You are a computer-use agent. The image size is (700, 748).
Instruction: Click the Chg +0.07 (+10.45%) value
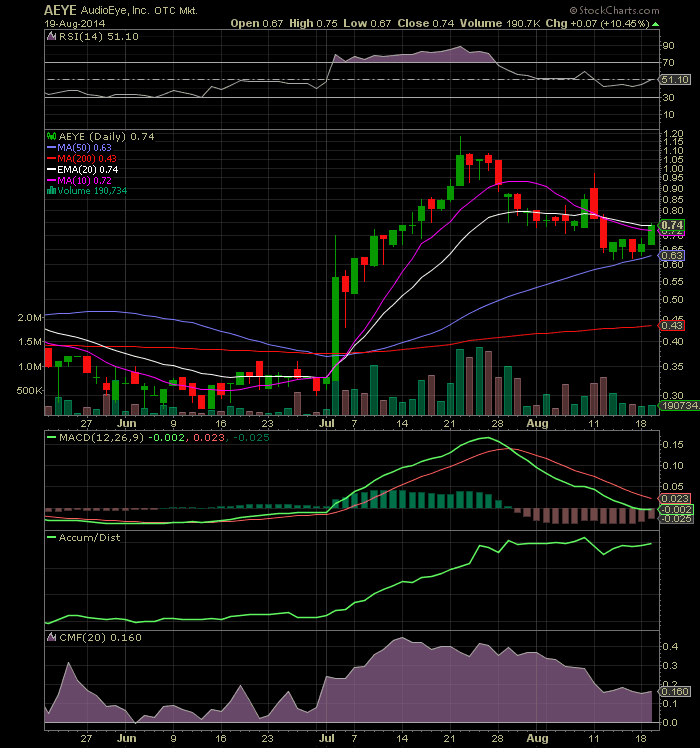click(x=598, y=23)
